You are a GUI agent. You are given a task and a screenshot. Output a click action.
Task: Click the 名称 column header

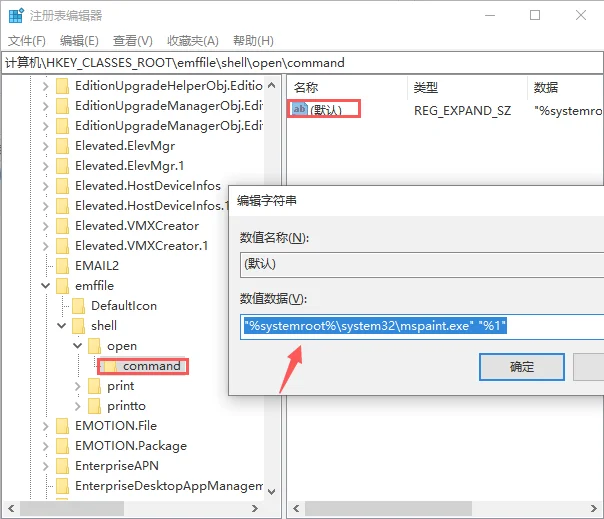click(306, 88)
